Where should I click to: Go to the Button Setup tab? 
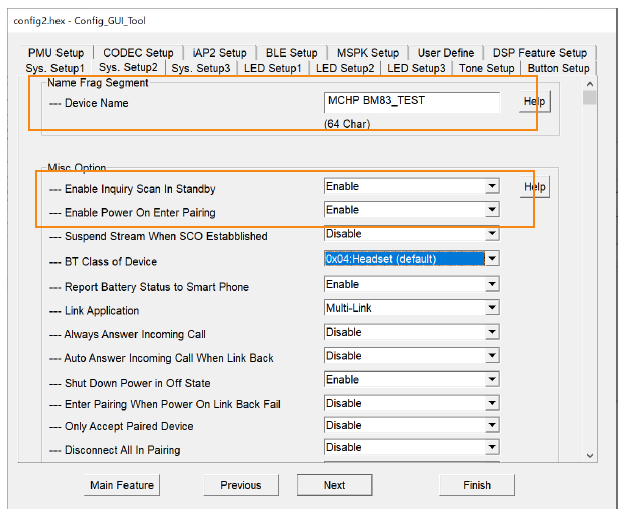[x=558, y=68]
